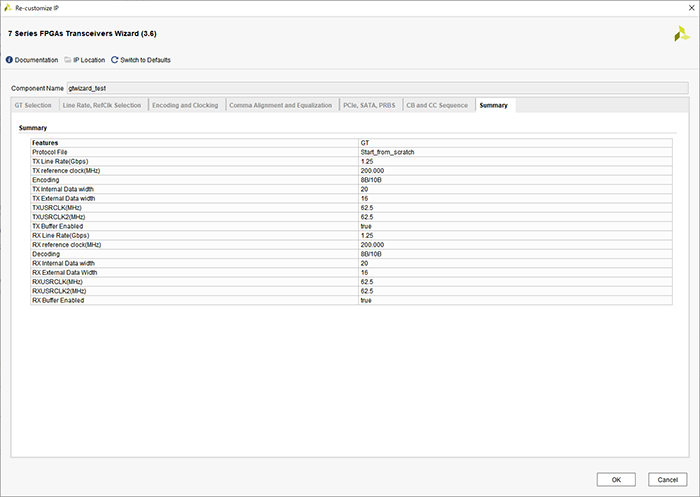Click the Xilinx logo at top right
This screenshot has height=497, width=700.
click(682, 34)
